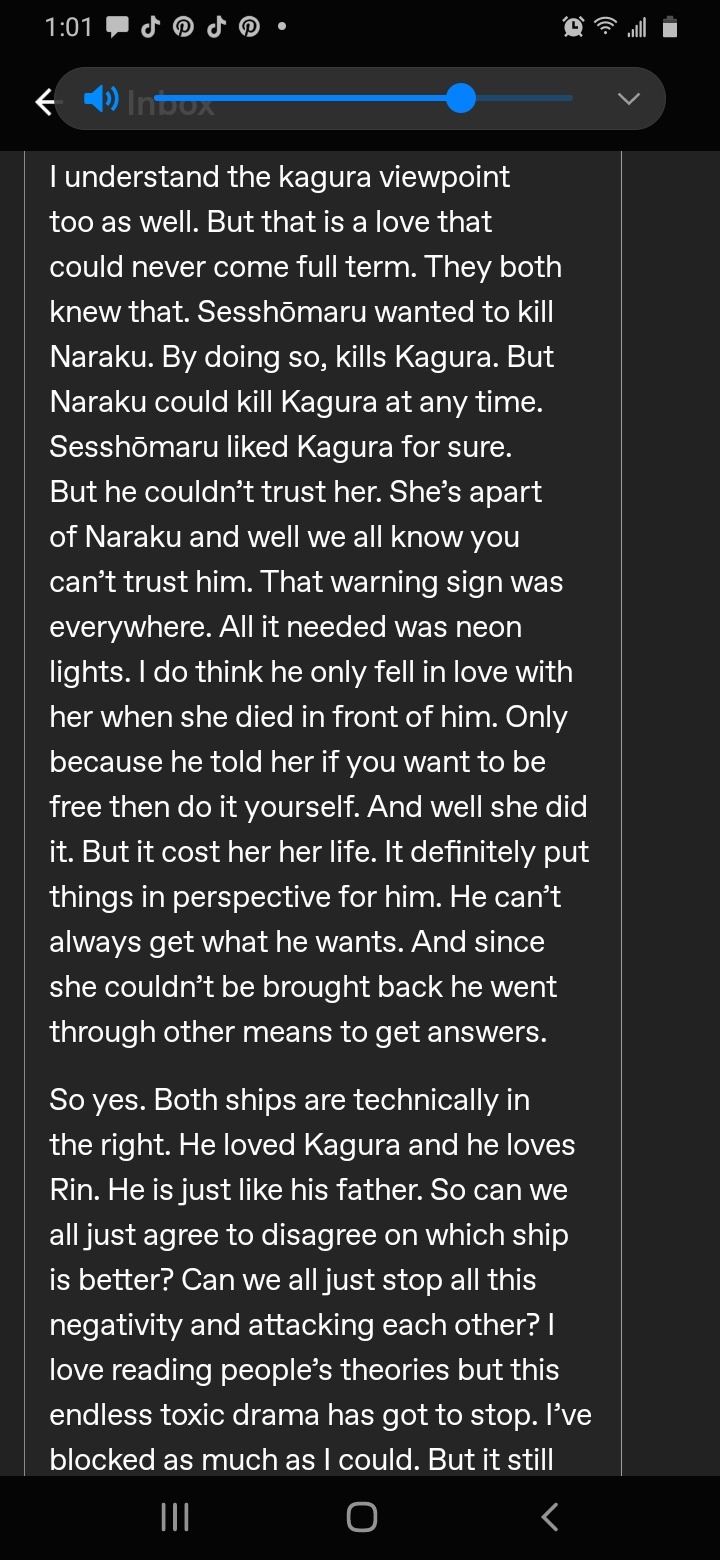Tap the second TikTok notification icon
The image size is (720, 1560).
pyautogui.click(x=216, y=28)
